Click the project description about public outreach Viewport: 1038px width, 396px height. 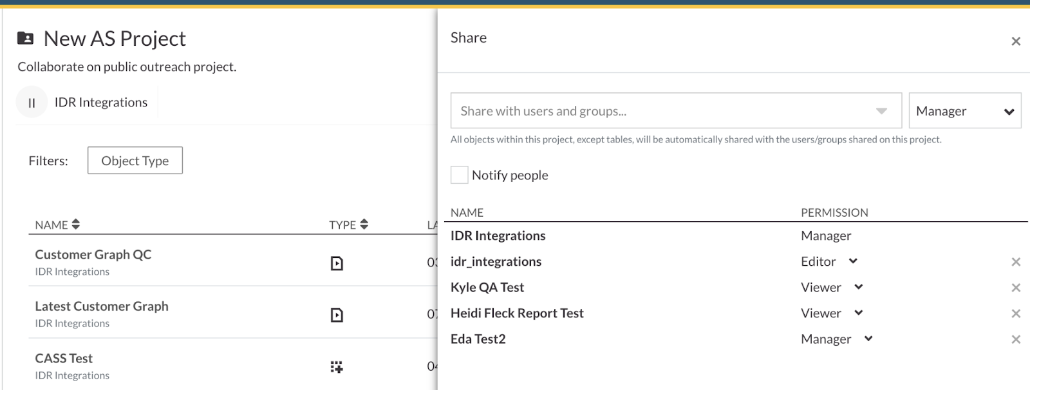click(127, 67)
